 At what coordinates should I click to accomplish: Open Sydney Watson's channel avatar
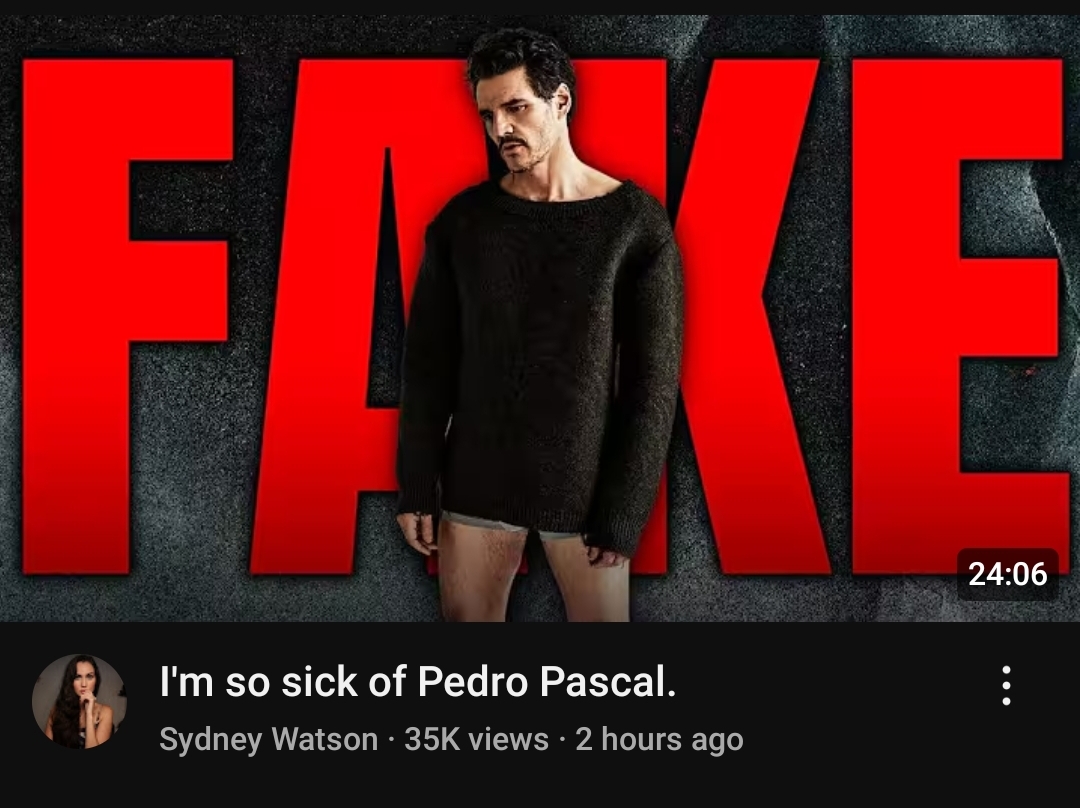coord(79,701)
